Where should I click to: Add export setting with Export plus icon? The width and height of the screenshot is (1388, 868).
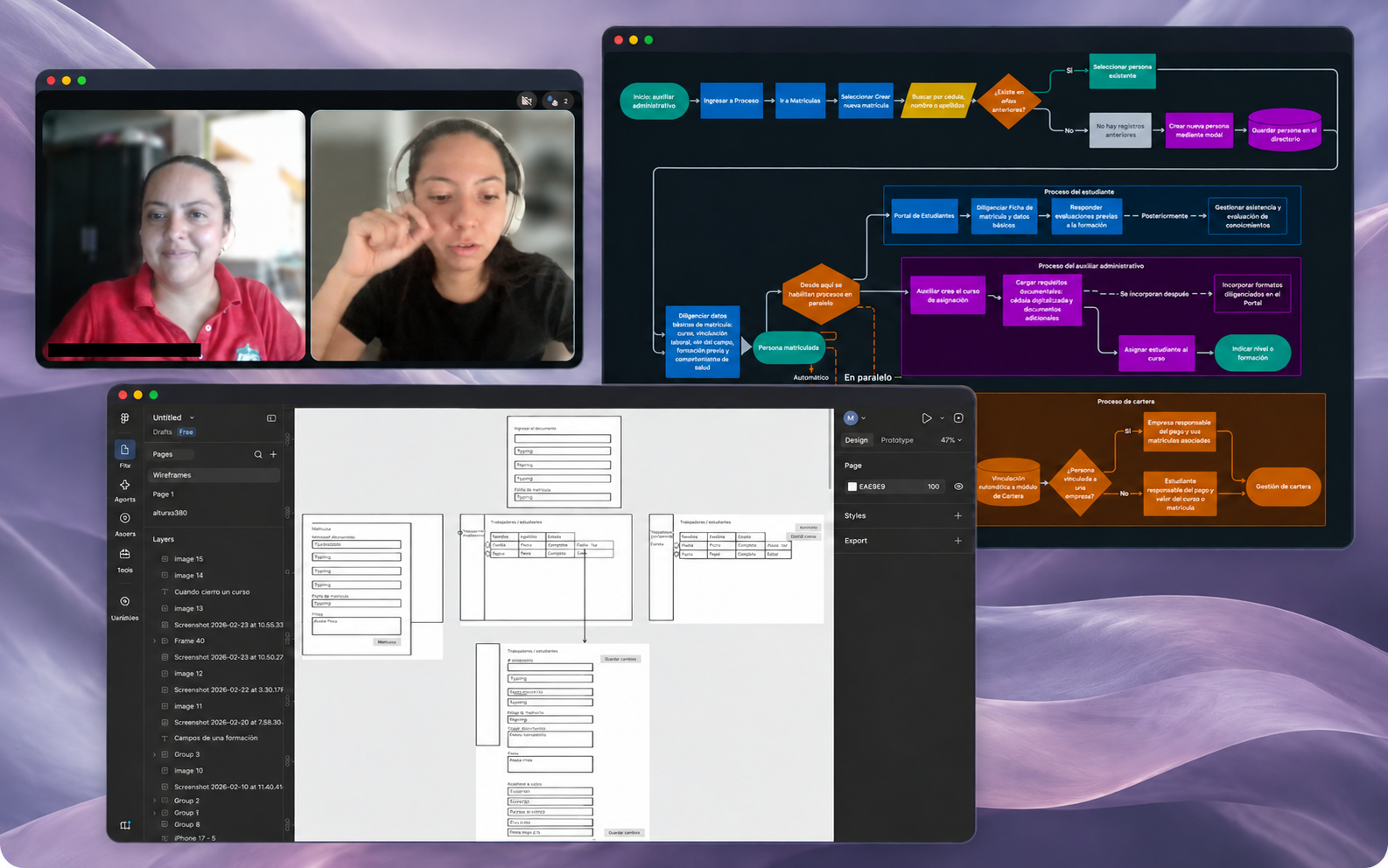[x=958, y=541]
